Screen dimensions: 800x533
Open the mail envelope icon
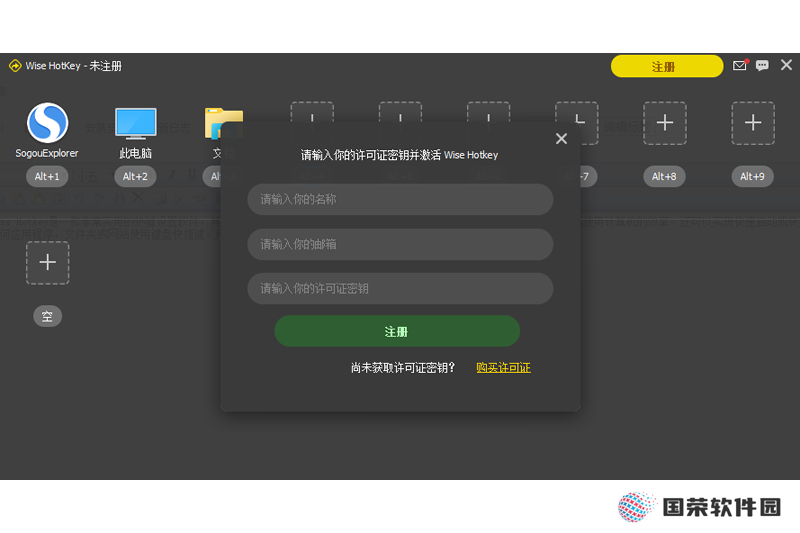740,65
